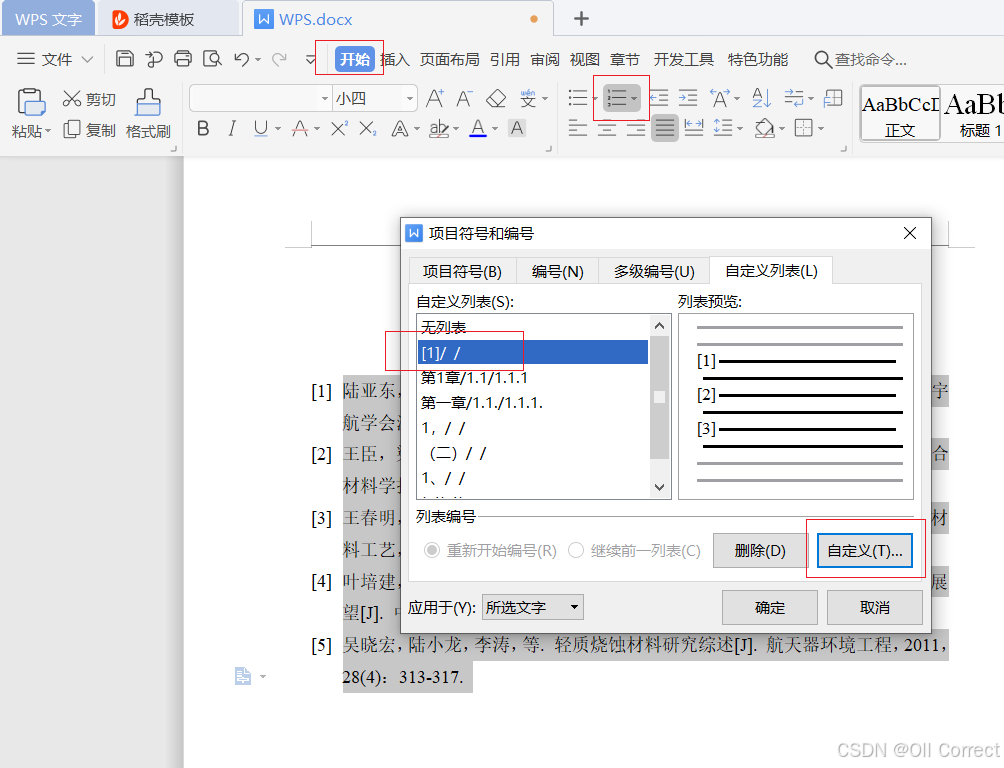The height and width of the screenshot is (768, 1004).
Task: Open the 应用于 所选文字 dropdown
Action: (x=533, y=607)
